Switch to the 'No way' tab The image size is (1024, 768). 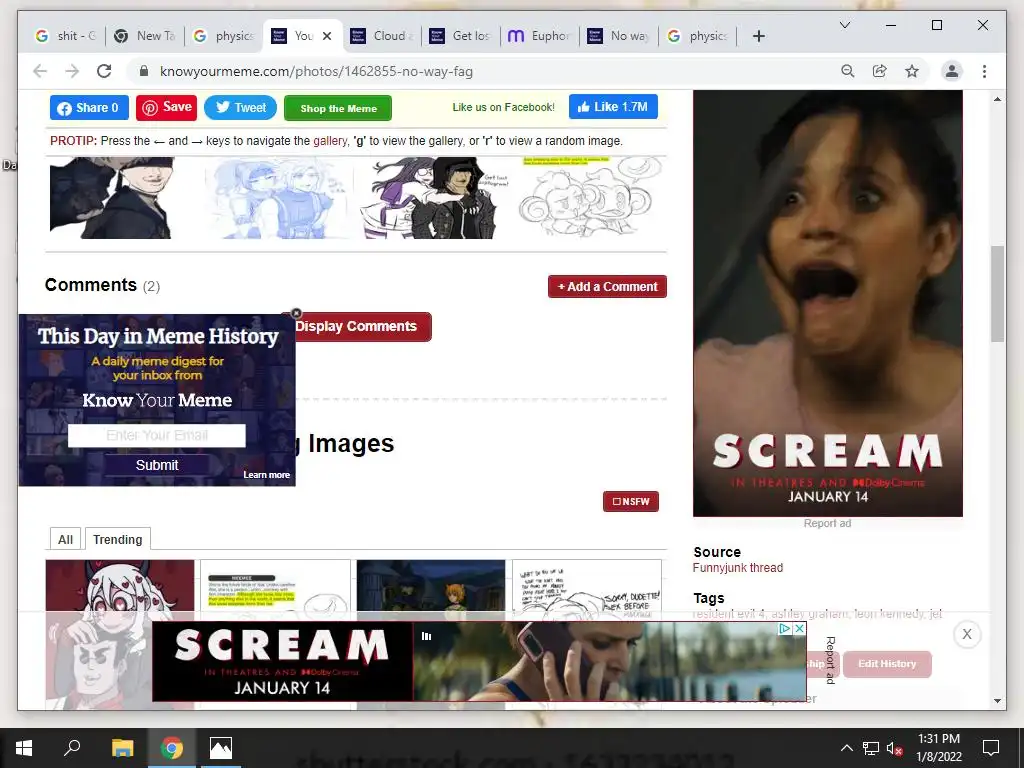(x=618, y=36)
